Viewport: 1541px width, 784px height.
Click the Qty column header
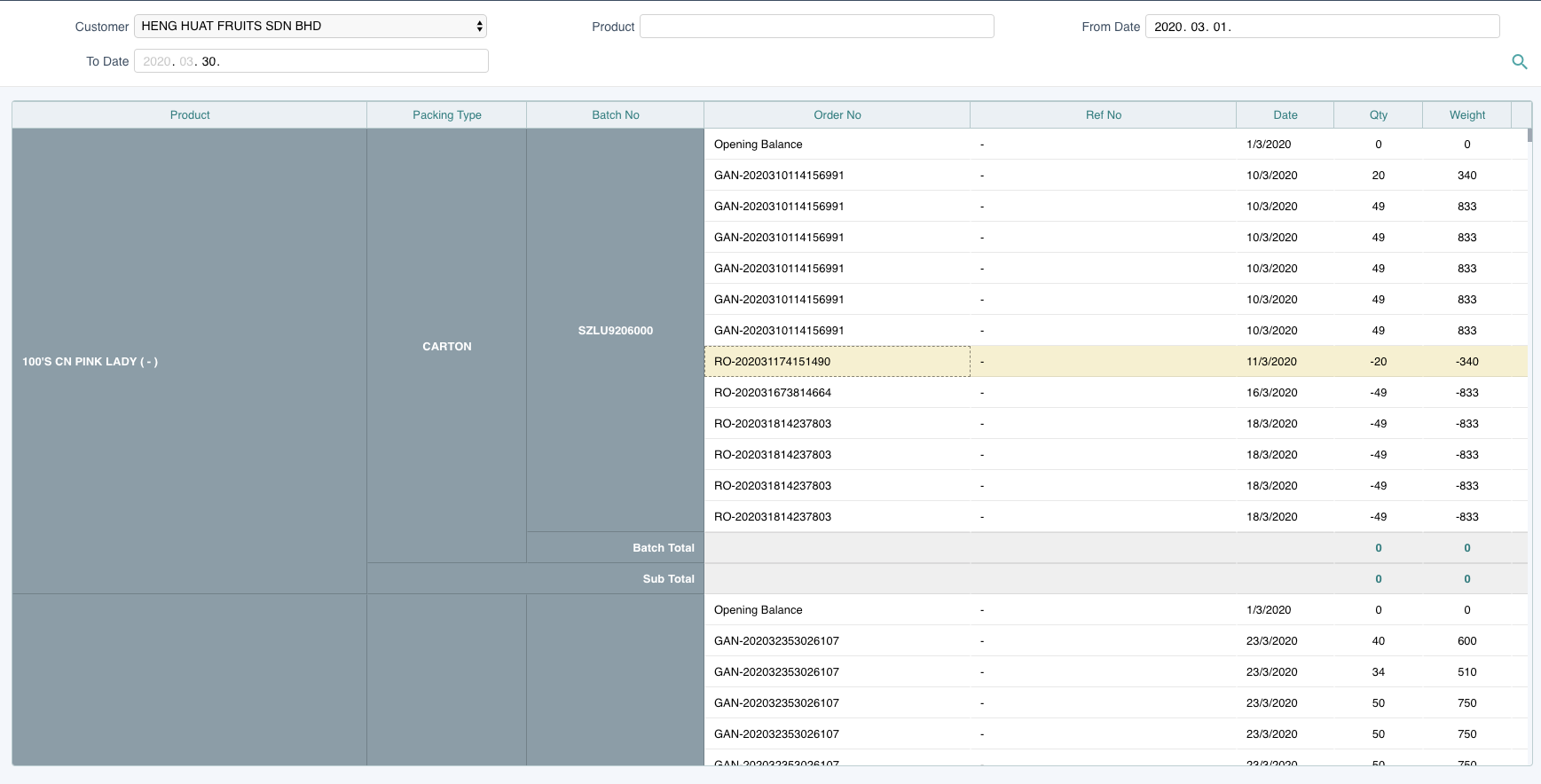(1379, 114)
